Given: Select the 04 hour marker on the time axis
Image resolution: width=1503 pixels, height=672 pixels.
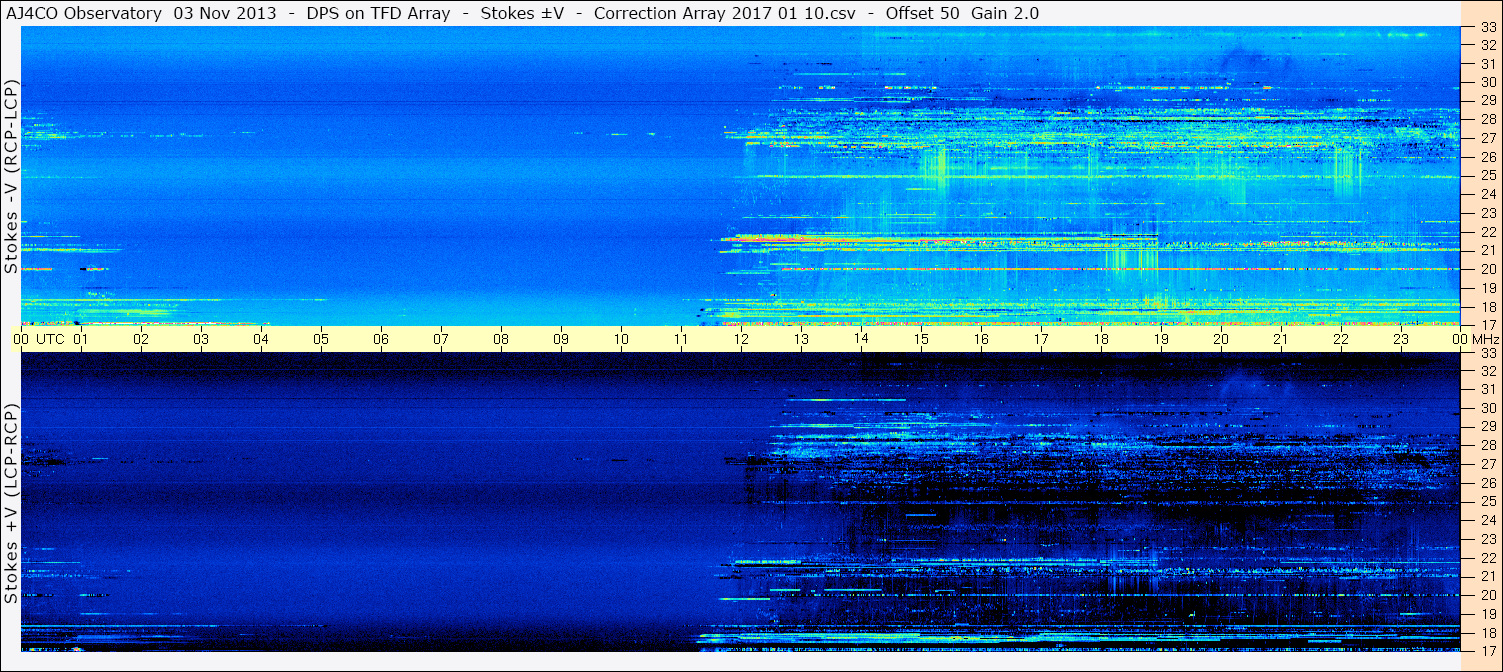Looking at the screenshot, I should click(x=261, y=339).
